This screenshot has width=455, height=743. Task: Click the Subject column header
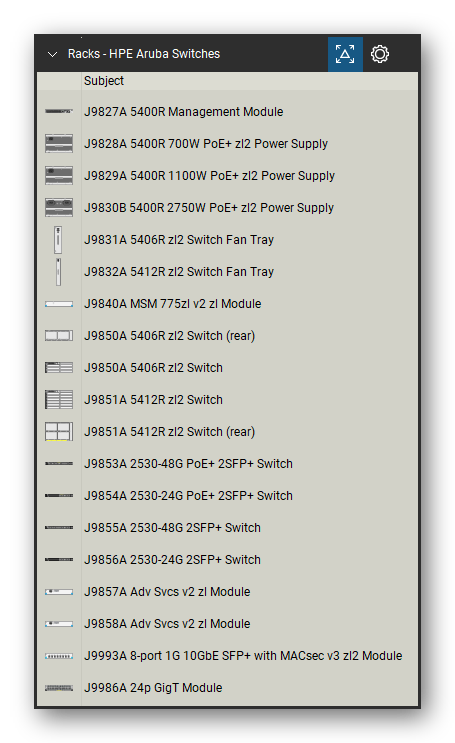104,81
